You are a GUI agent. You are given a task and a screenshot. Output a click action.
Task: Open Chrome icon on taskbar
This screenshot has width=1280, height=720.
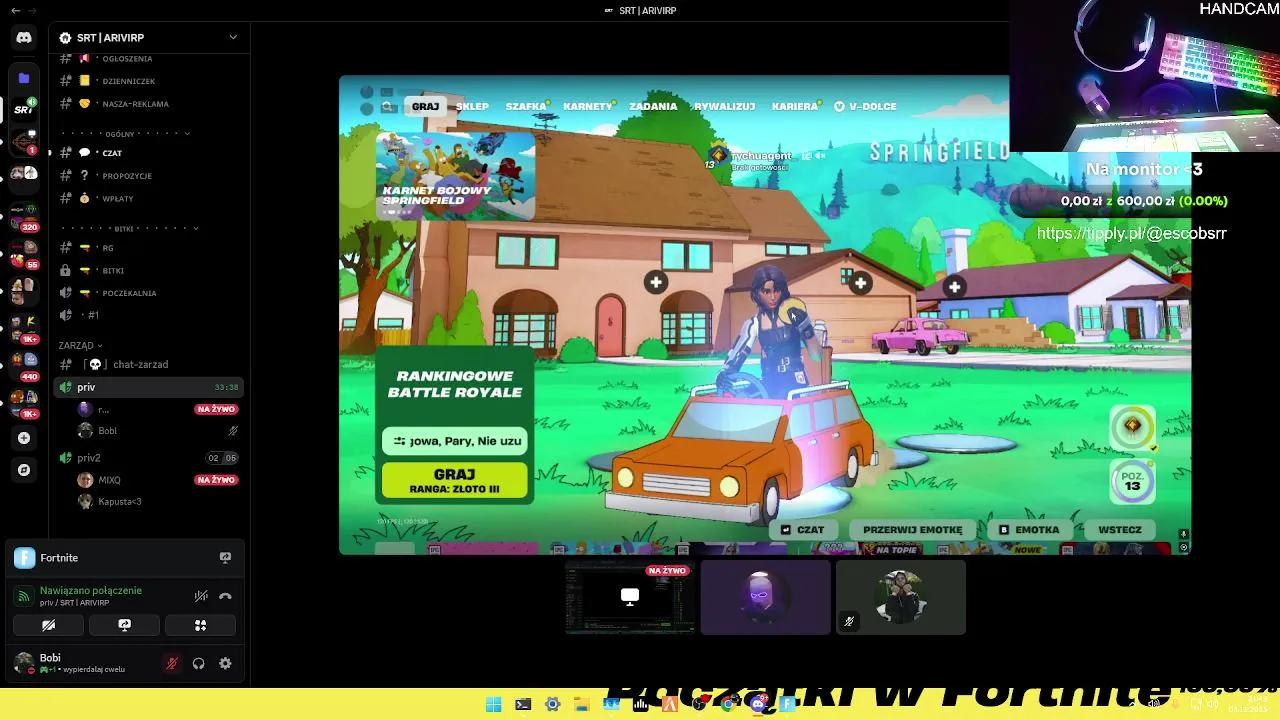click(729, 705)
